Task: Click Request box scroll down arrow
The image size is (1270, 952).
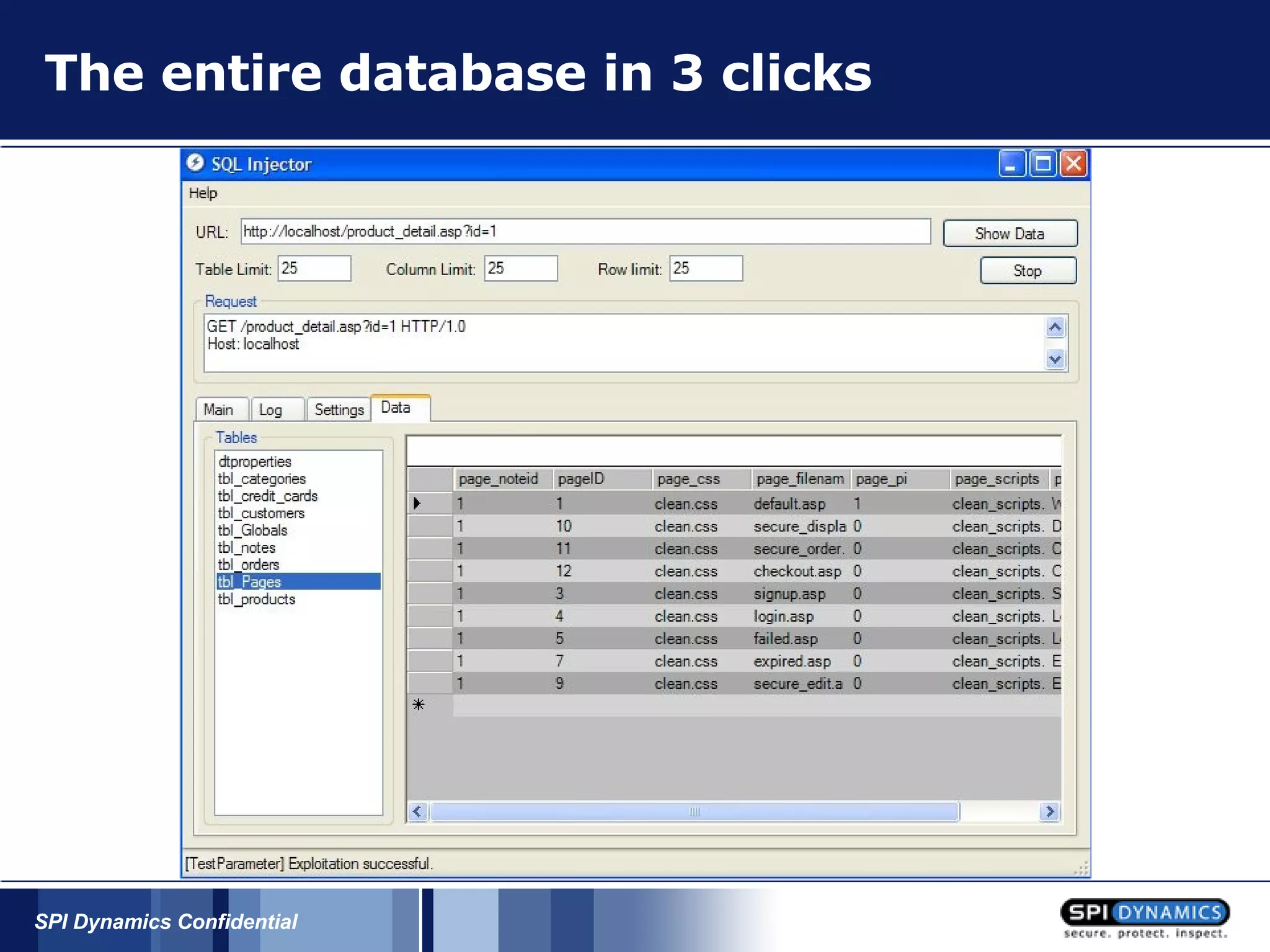Action: [1055, 358]
